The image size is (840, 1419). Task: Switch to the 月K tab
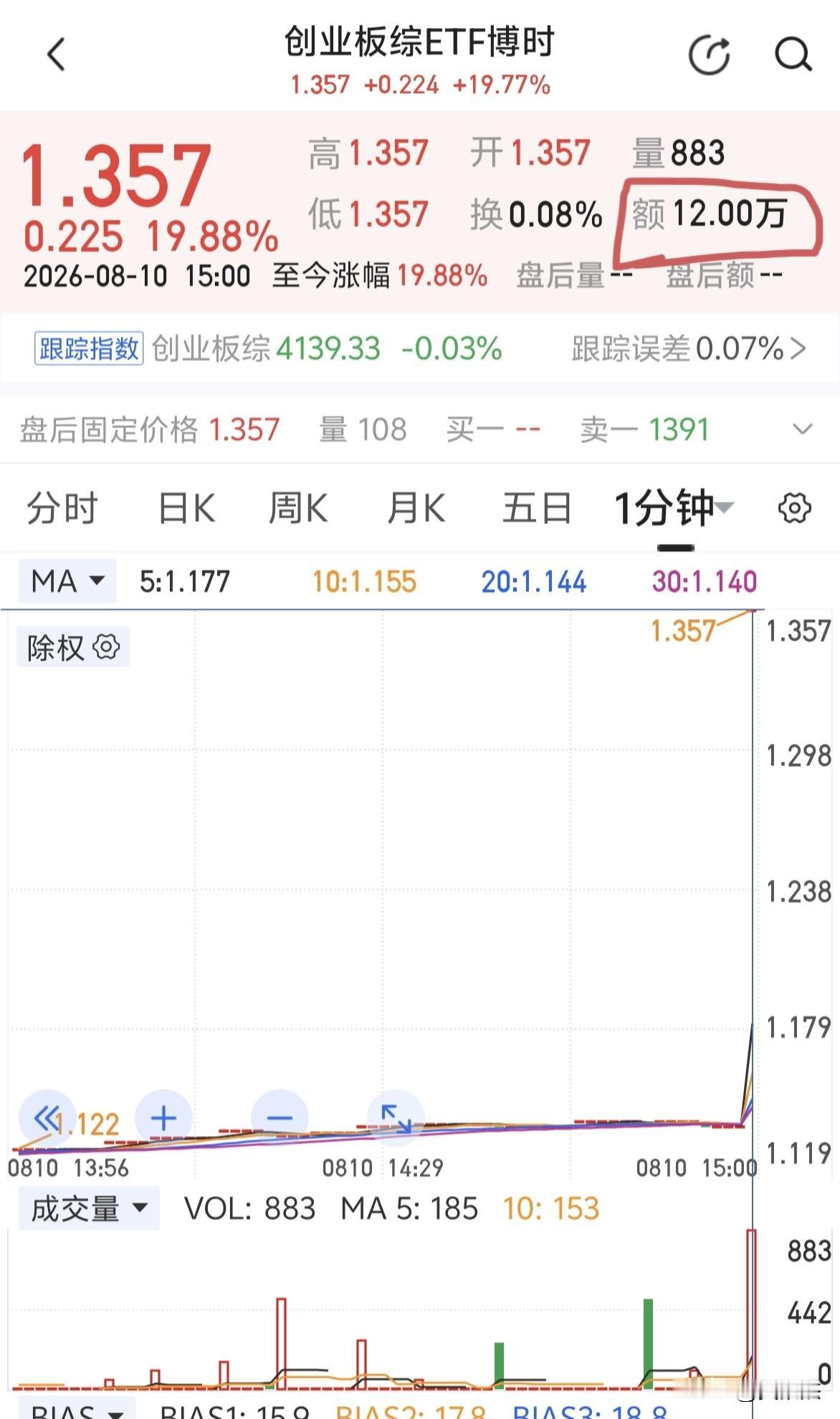(x=416, y=508)
